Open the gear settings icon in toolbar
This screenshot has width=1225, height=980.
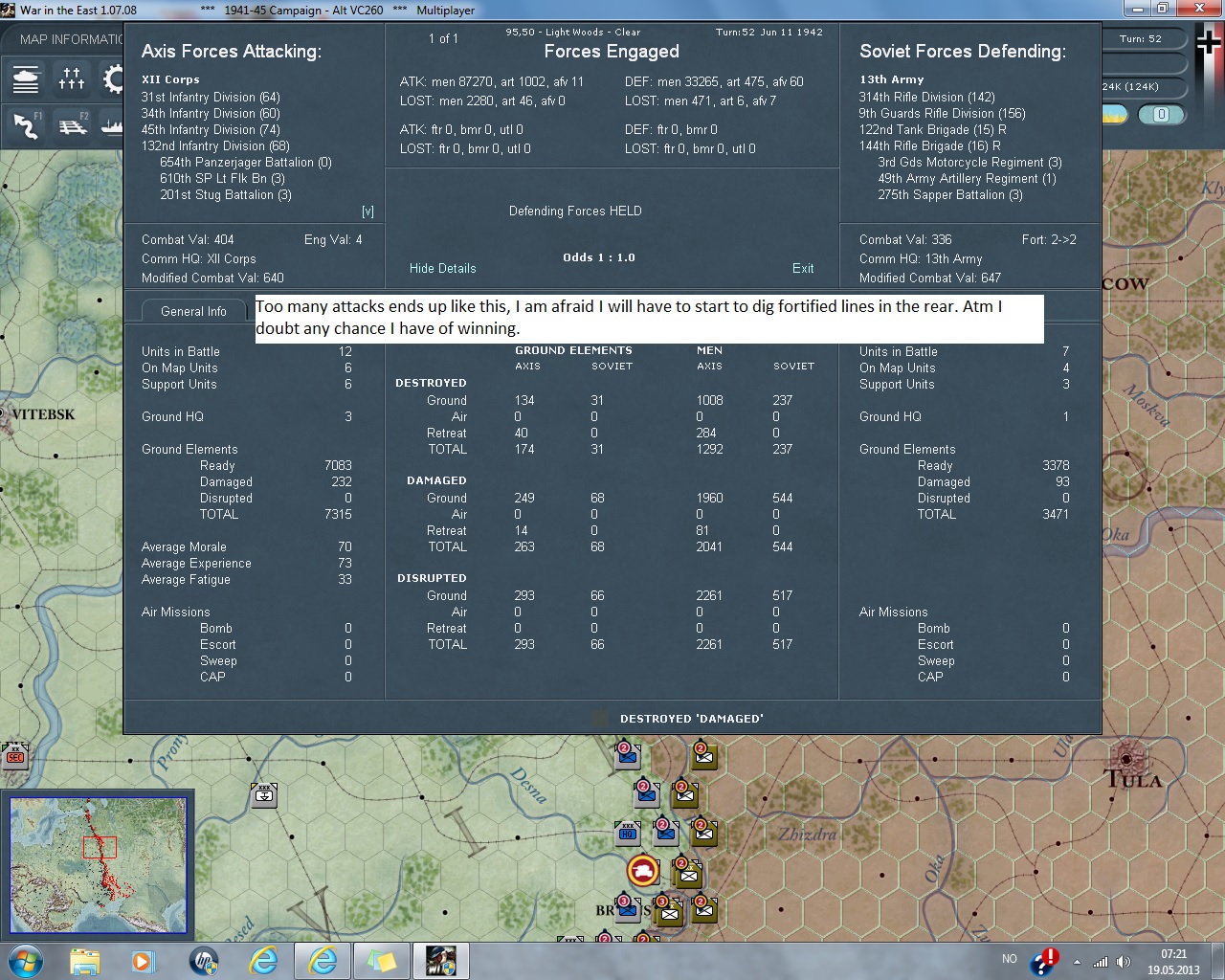(113, 78)
